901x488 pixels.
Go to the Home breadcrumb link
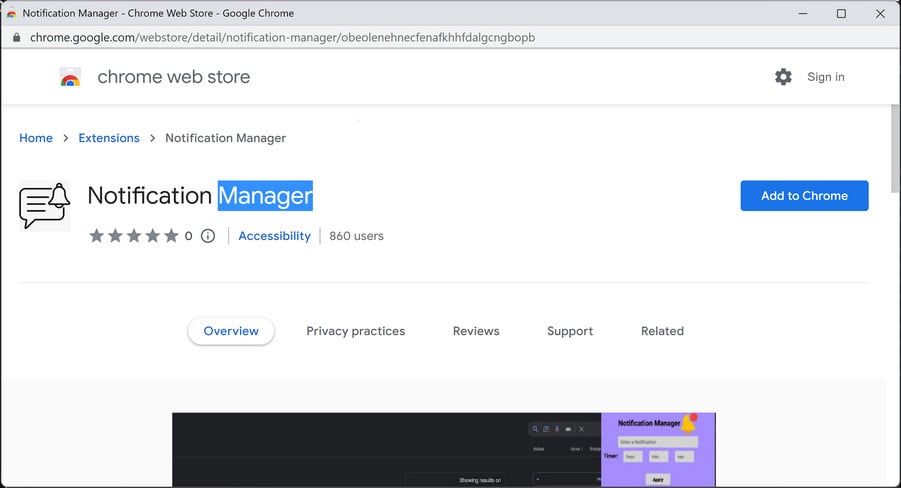[x=36, y=138]
